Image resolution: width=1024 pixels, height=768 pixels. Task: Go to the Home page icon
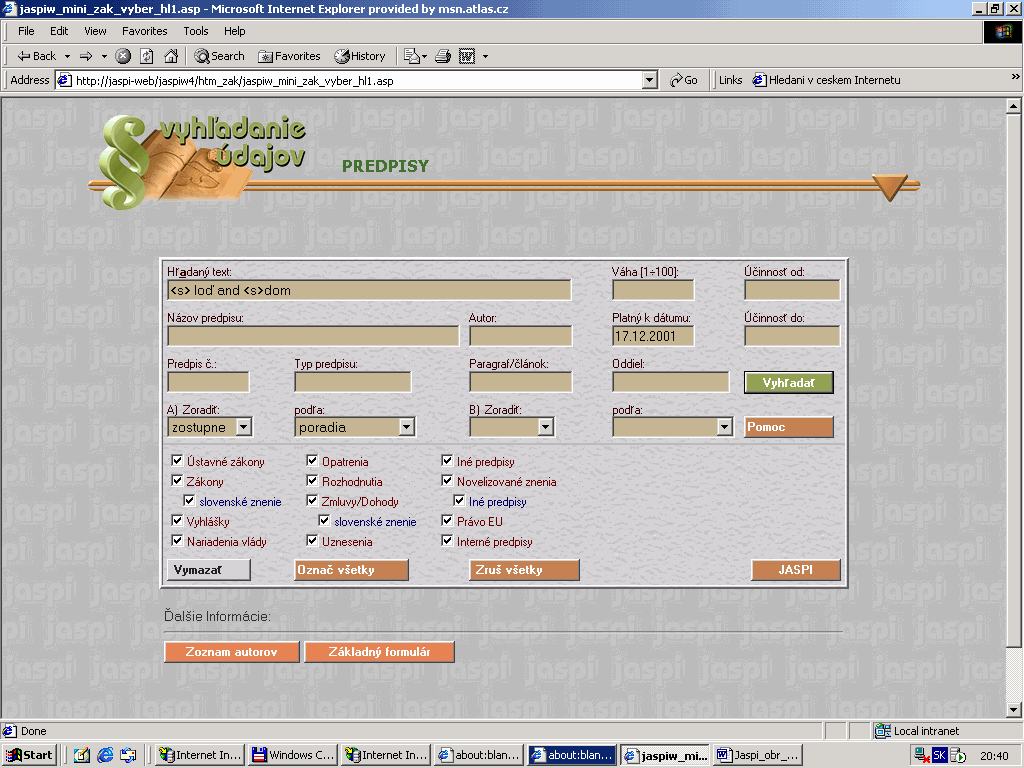(x=171, y=56)
